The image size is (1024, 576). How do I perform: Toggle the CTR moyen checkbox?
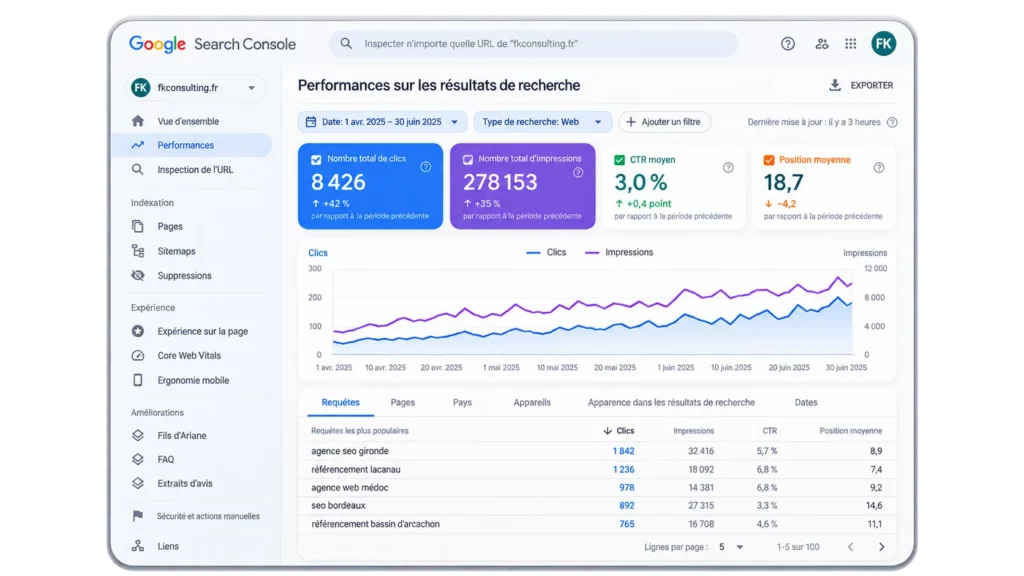619,160
